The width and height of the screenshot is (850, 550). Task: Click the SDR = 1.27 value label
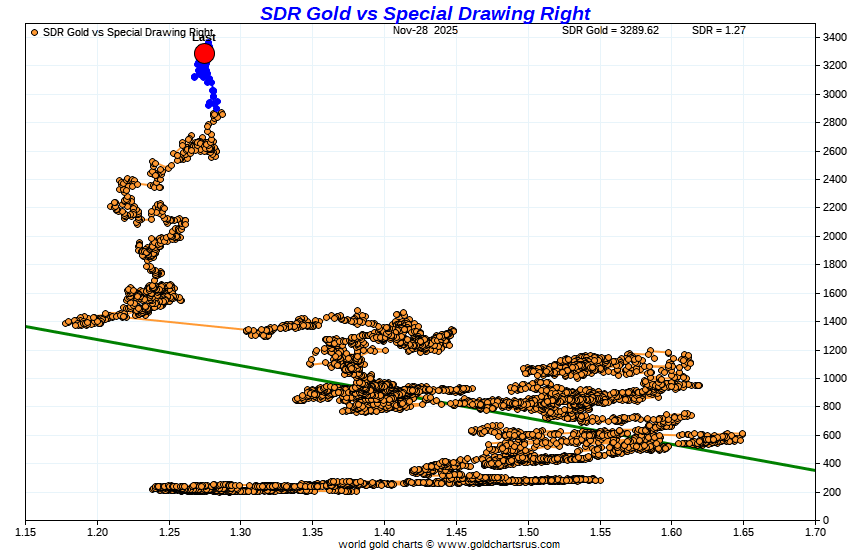pos(718,31)
